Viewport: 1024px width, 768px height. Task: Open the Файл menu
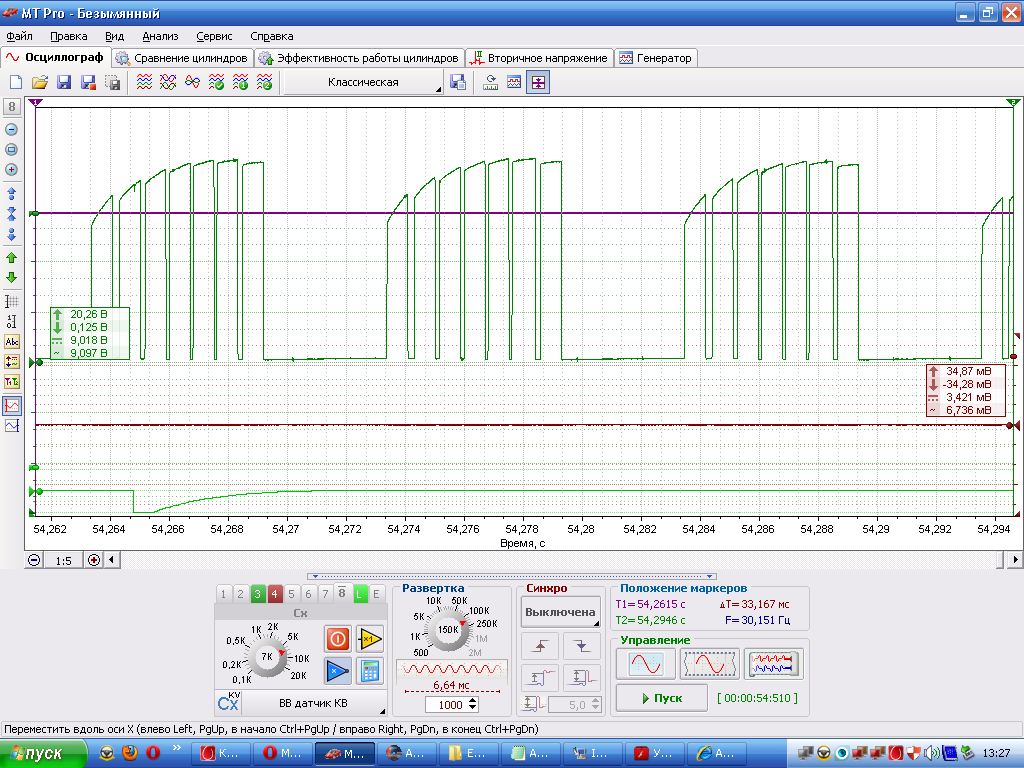[20, 37]
